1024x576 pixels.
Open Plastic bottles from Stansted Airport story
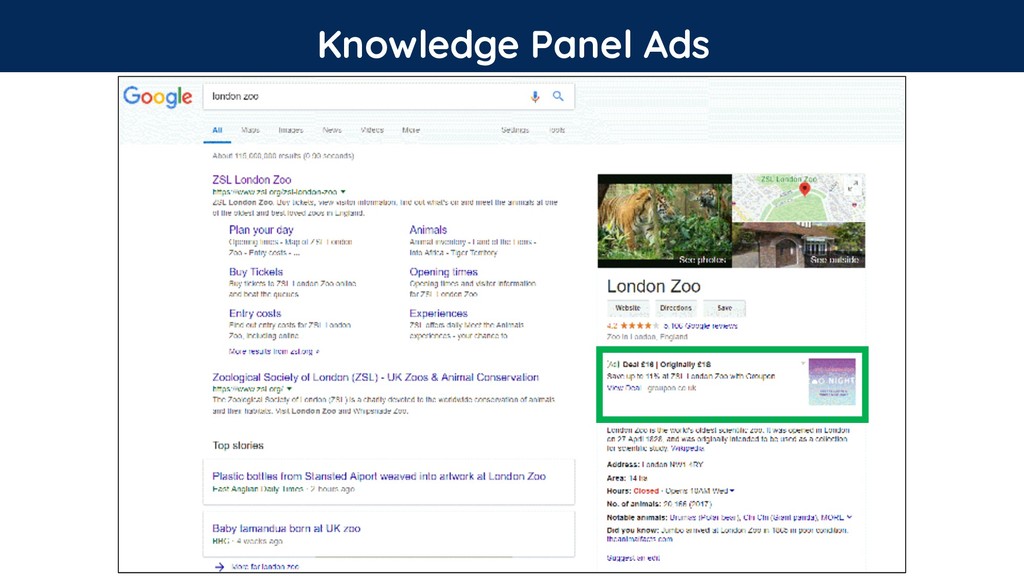click(379, 476)
